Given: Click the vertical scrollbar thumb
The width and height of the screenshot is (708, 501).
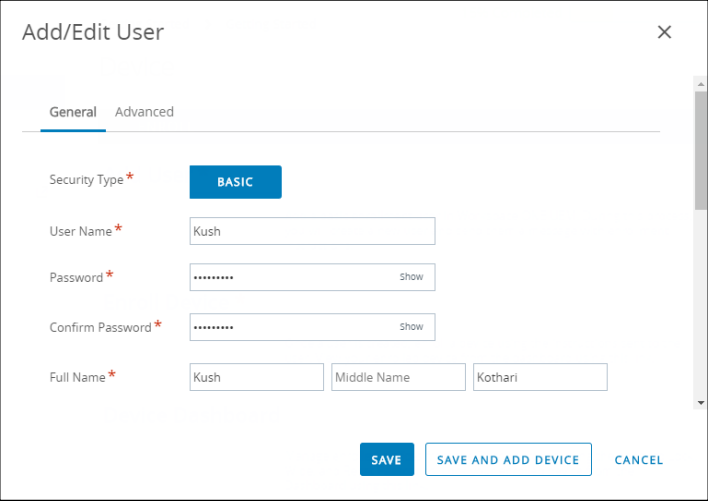Looking at the screenshot, I should 700,150.
